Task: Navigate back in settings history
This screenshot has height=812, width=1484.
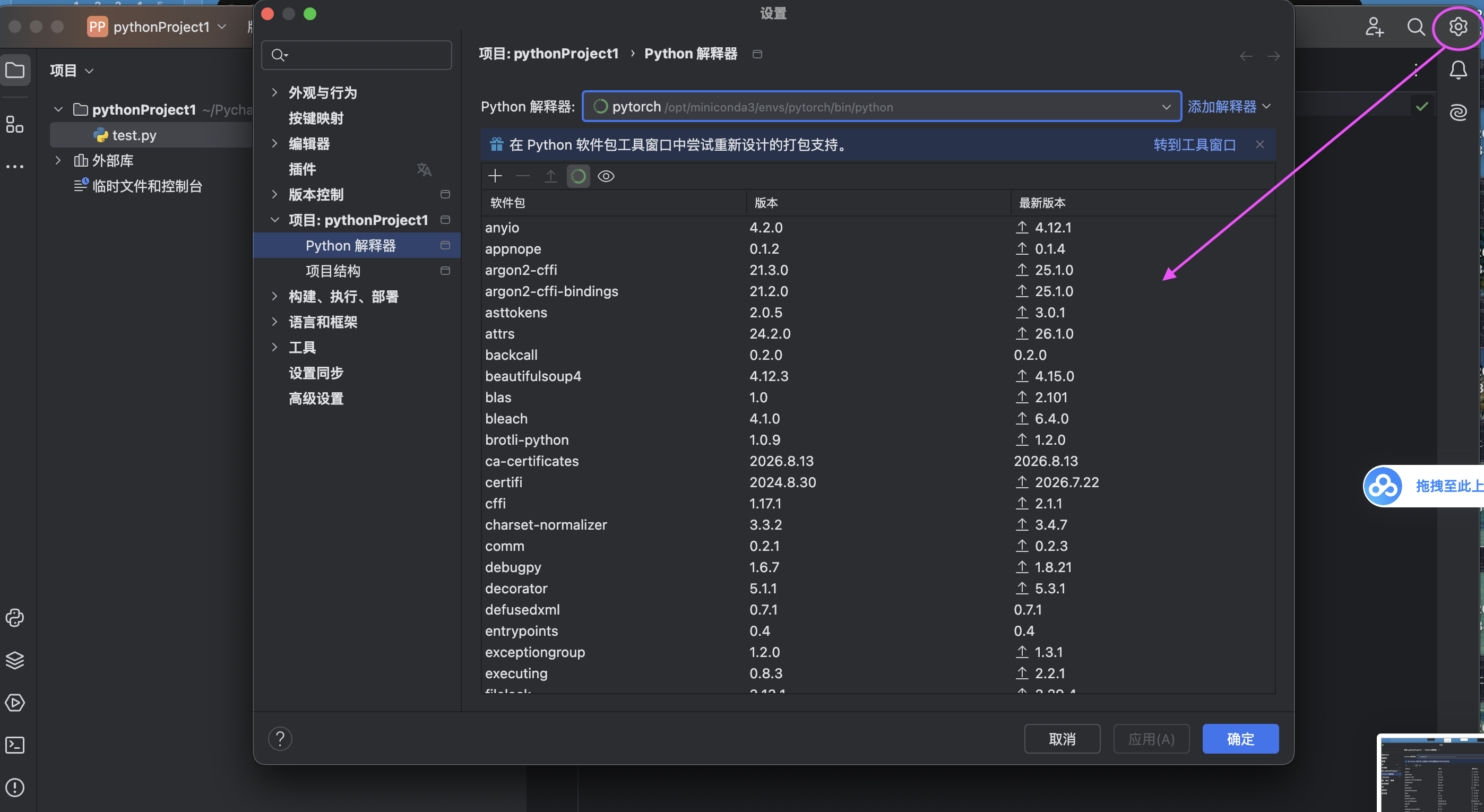Action: 1246,56
